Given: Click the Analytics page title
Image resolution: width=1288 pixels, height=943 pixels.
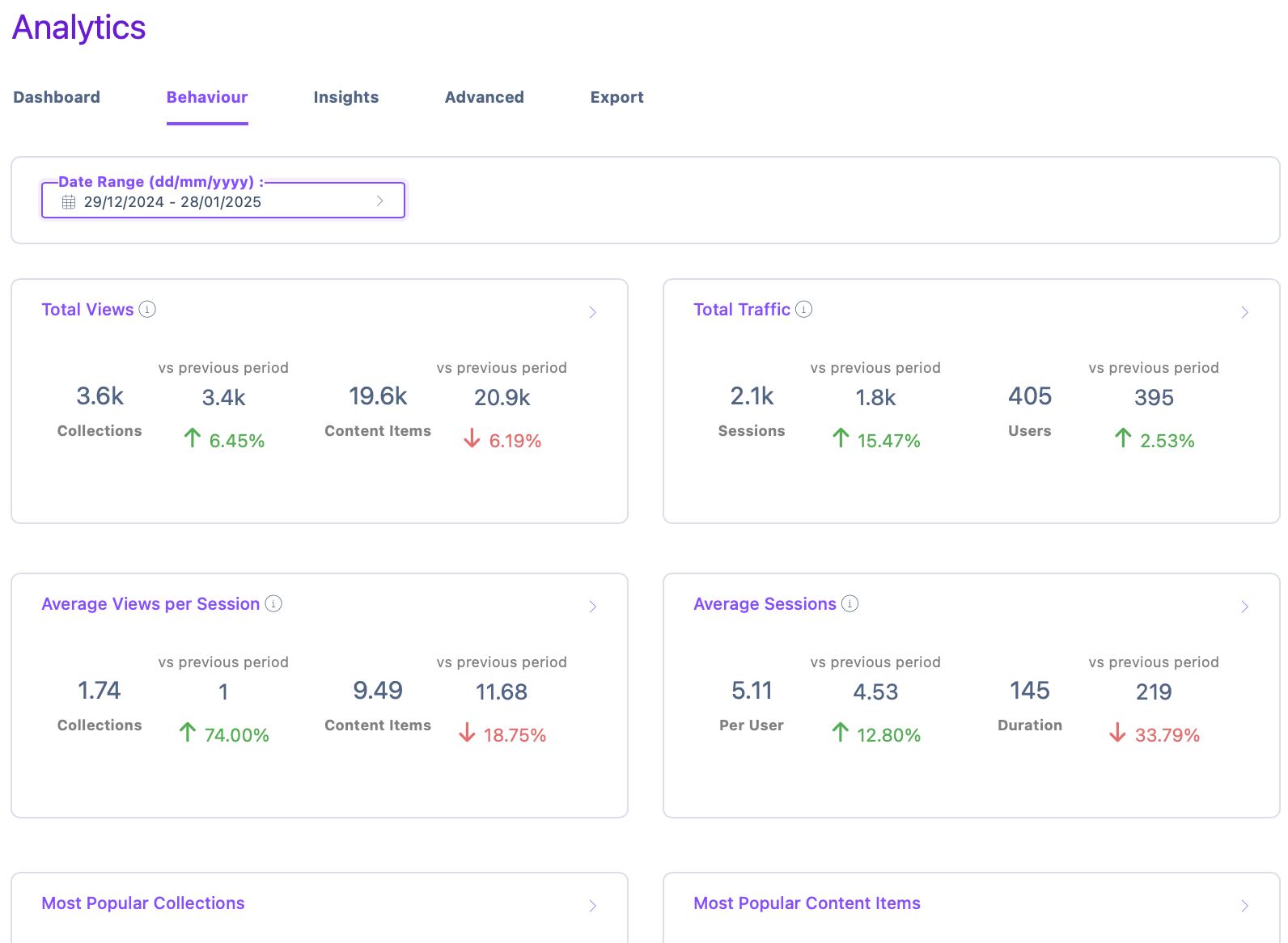Looking at the screenshot, I should [x=79, y=28].
